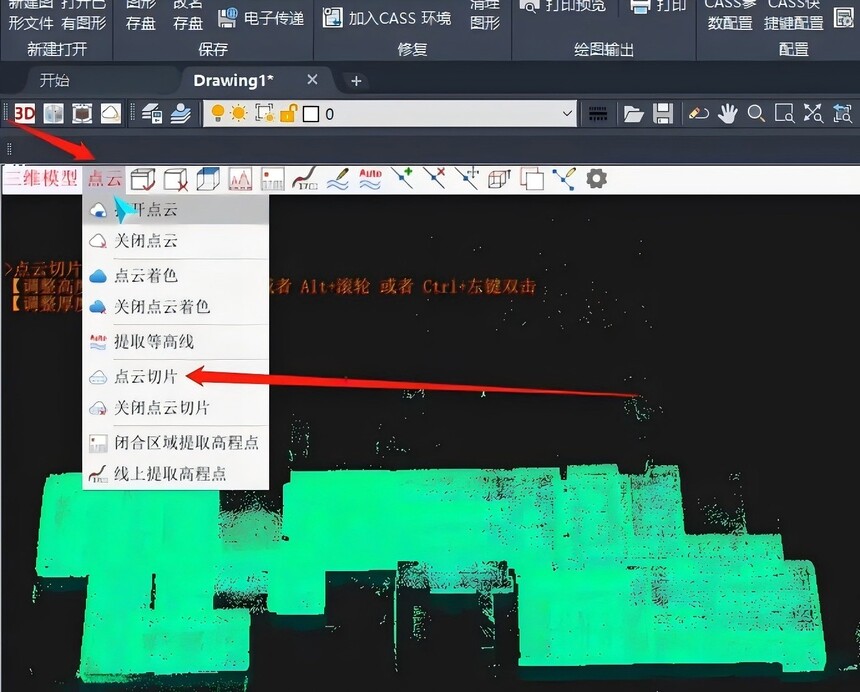Open the 点云 menu
This screenshot has height=692, width=860.
[x=105, y=179]
